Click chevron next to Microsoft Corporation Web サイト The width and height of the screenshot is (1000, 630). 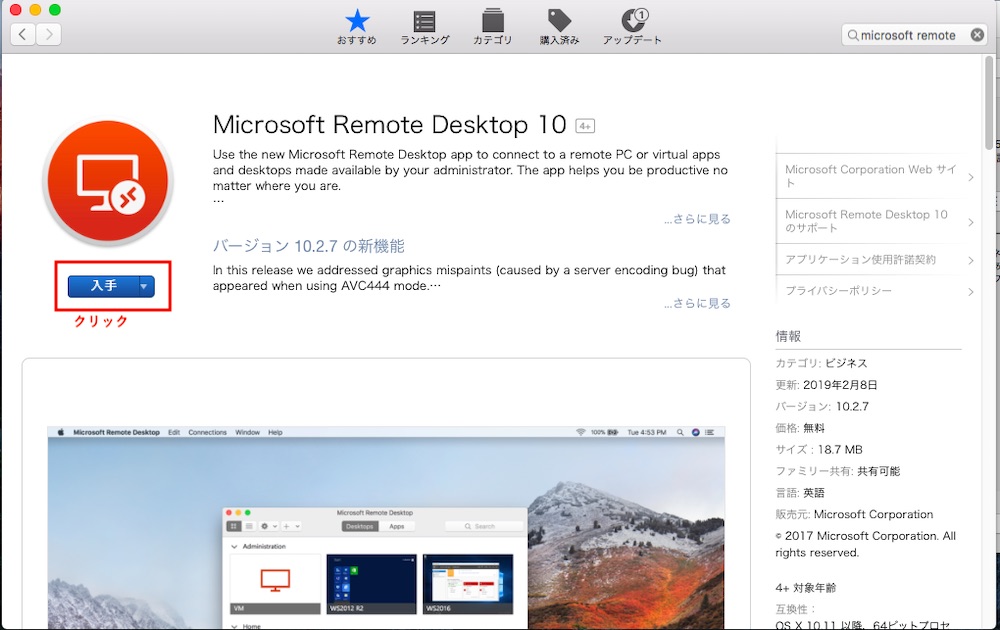pos(970,177)
